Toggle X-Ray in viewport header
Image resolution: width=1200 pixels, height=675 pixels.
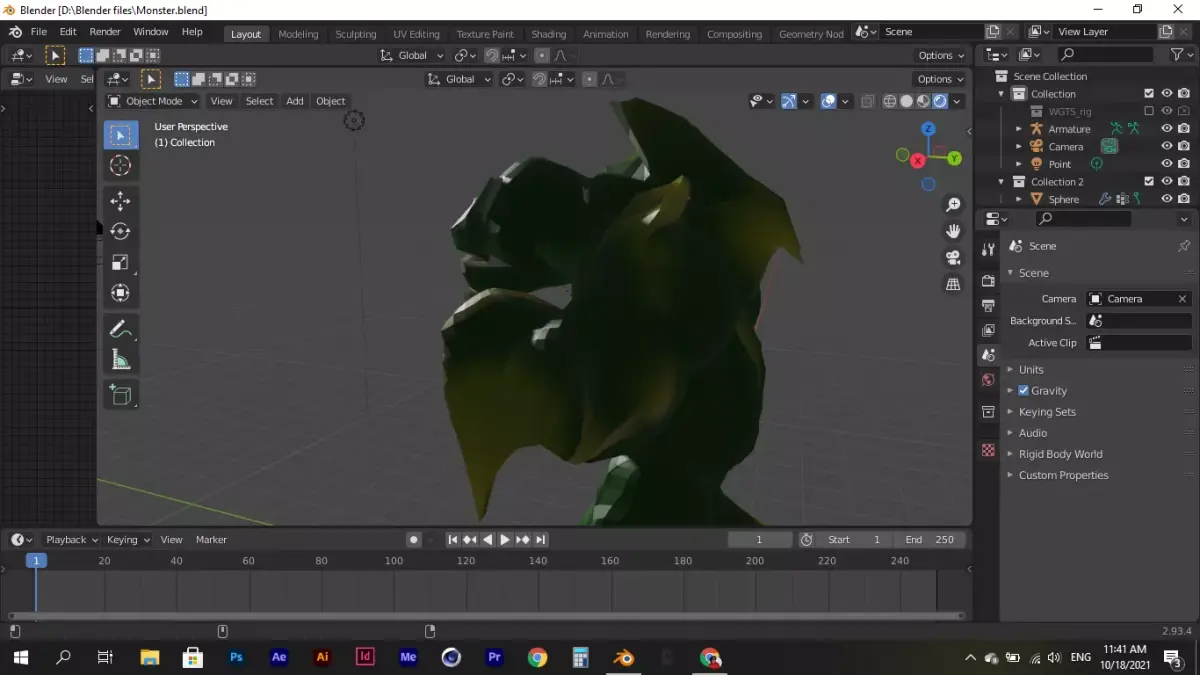[867, 101]
